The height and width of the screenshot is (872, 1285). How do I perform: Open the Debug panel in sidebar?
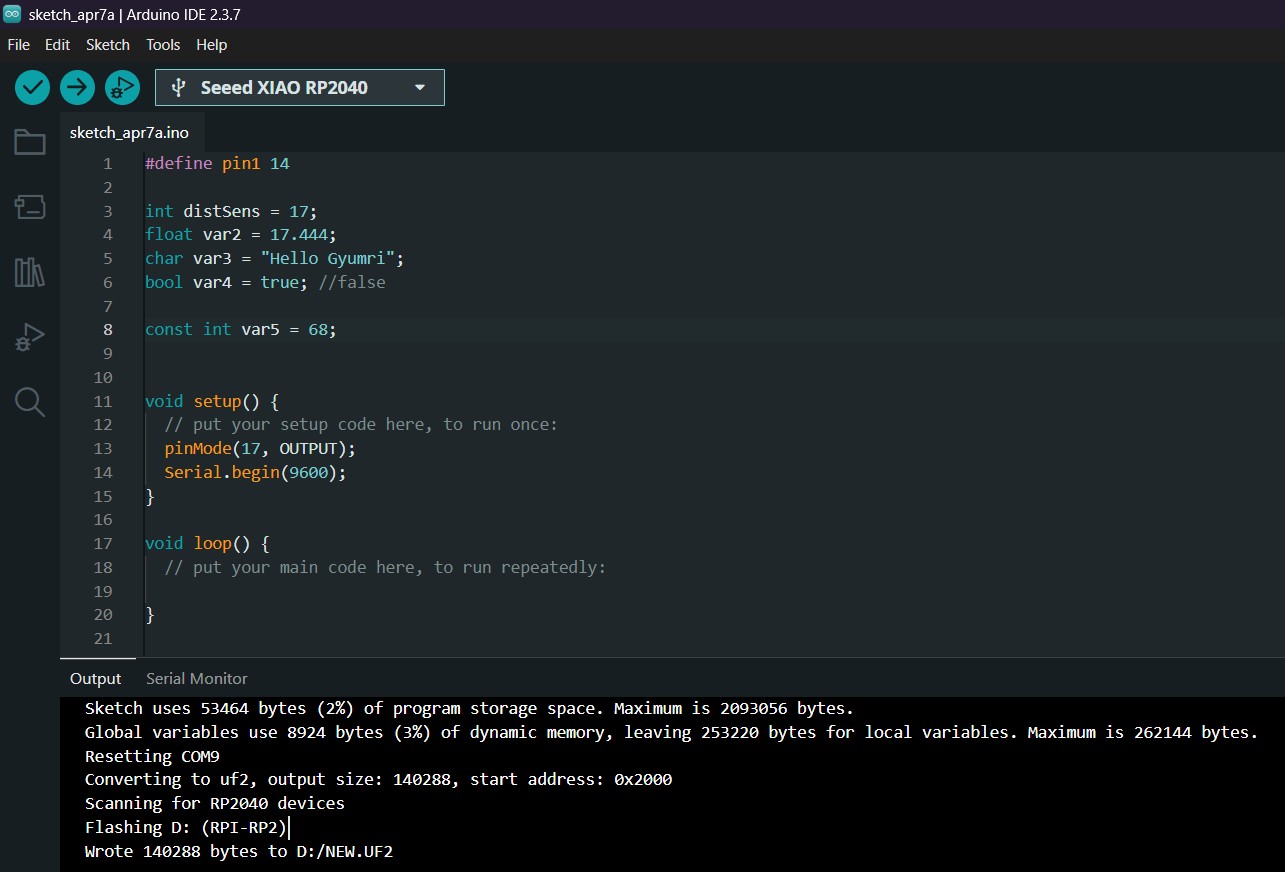(29, 337)
